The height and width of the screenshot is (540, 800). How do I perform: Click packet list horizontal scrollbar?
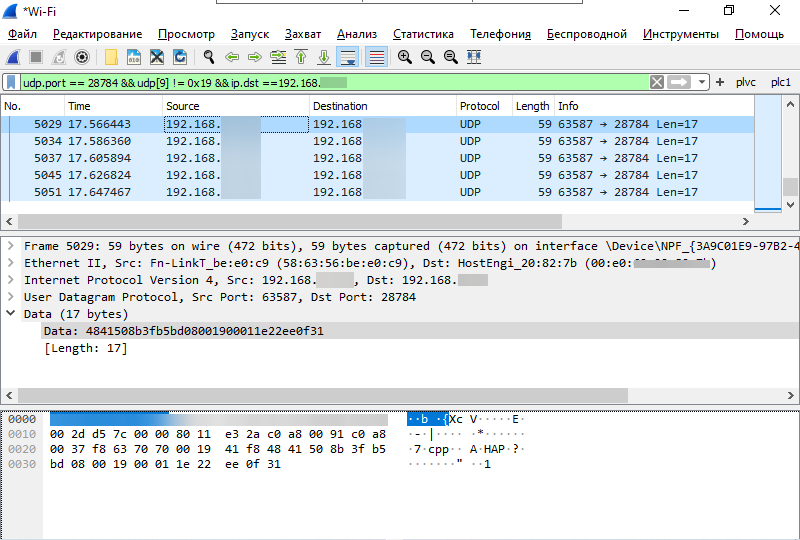[290, 222]
